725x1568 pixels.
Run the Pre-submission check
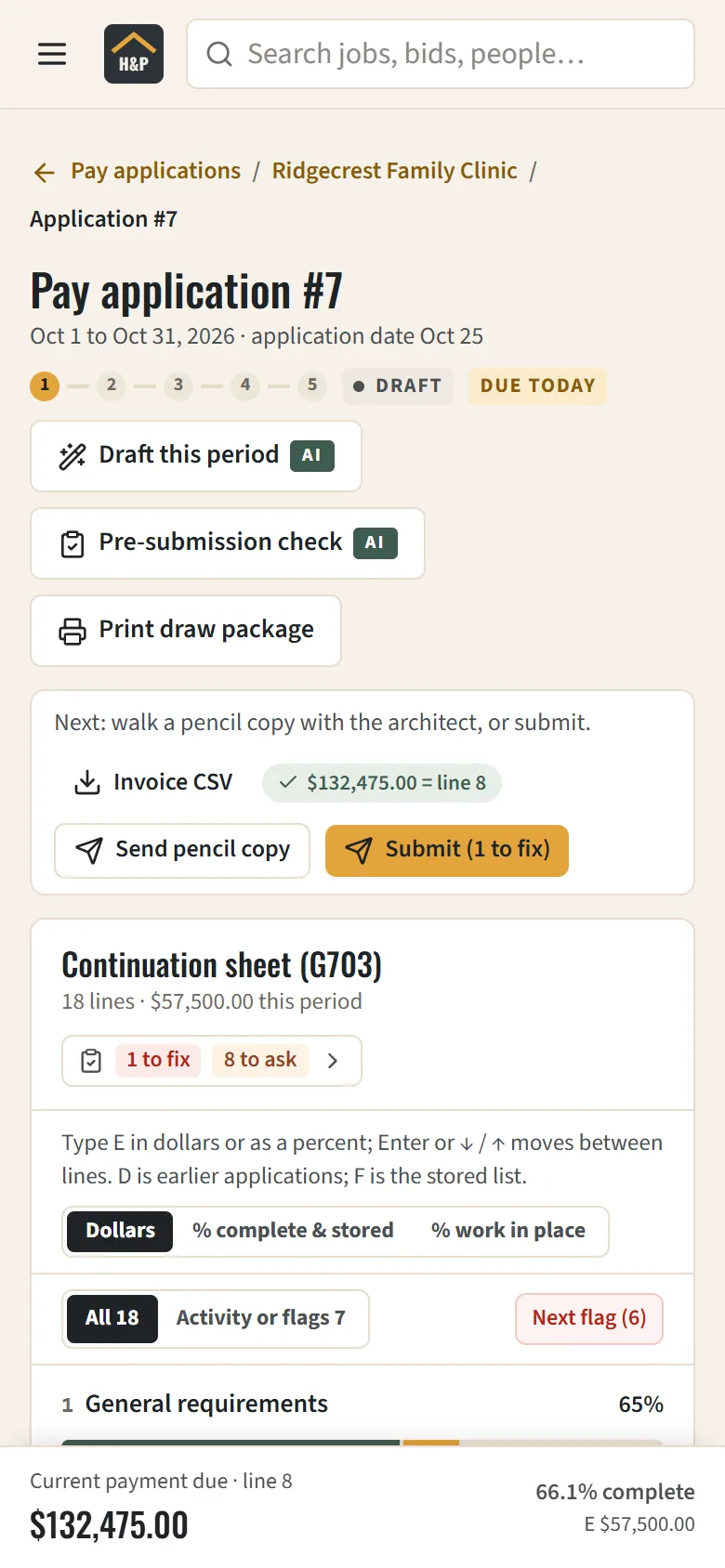pos(228,543)
